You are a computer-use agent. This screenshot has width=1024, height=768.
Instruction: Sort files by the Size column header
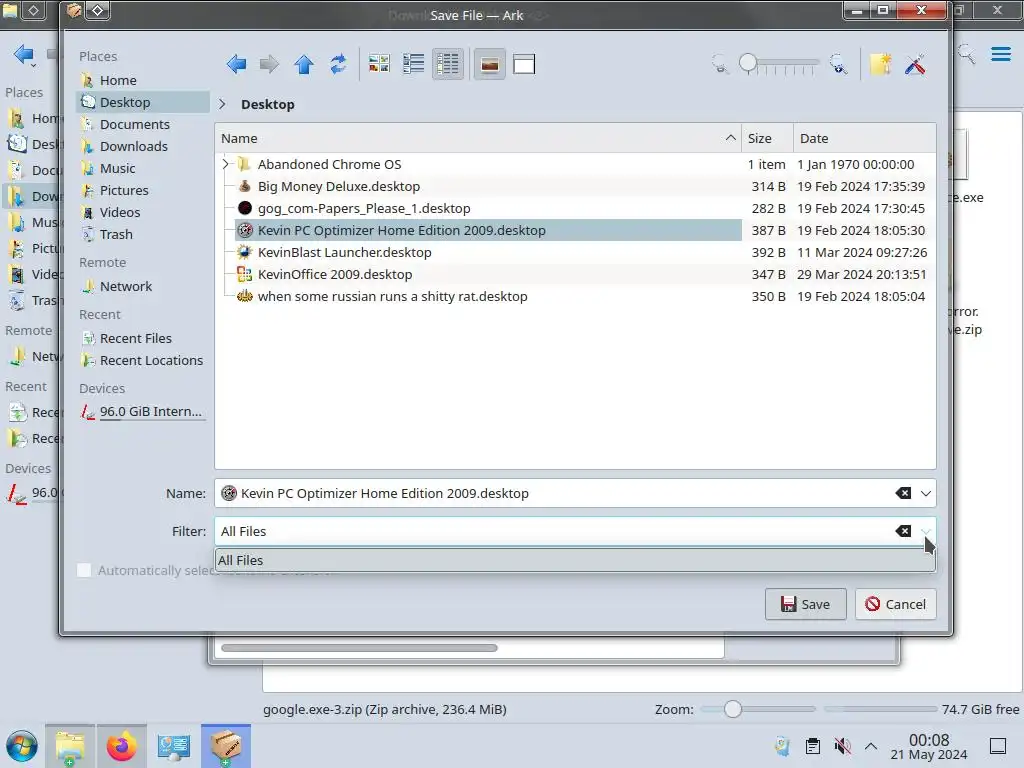pos(767,138)
